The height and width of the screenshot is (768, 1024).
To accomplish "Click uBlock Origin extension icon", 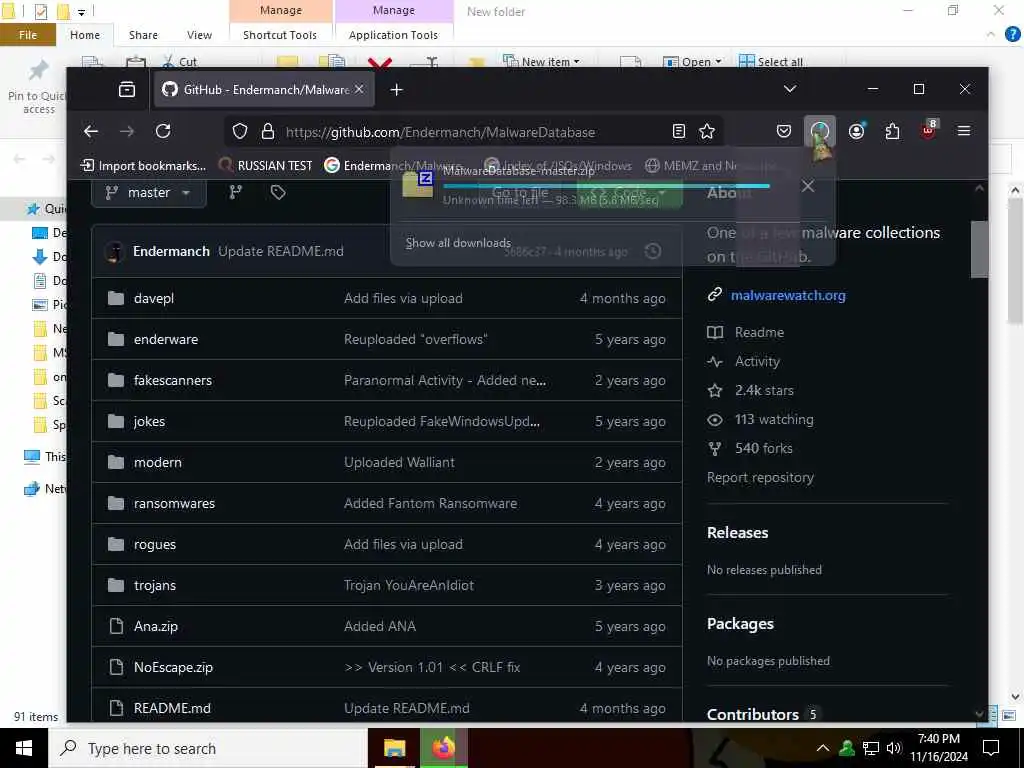I will (x=929, y=130).
